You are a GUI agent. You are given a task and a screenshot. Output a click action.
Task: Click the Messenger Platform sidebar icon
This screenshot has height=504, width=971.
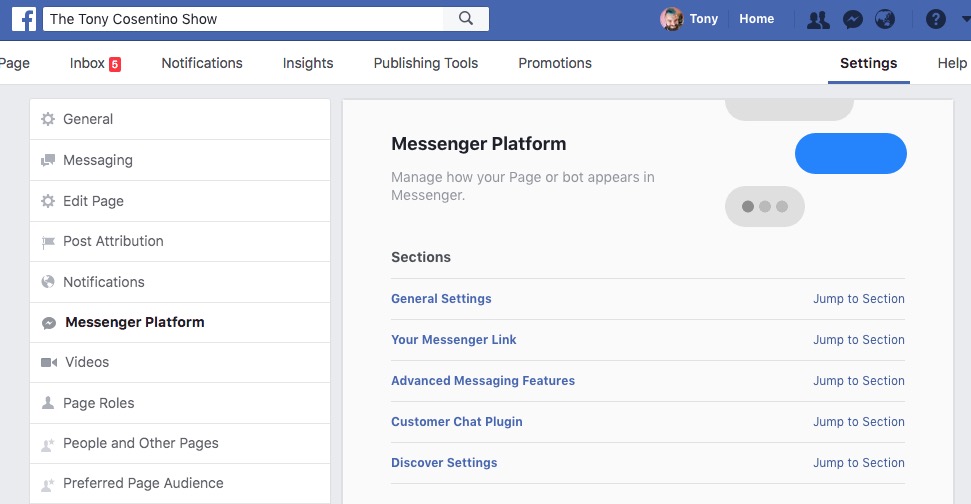coord(49,323)
